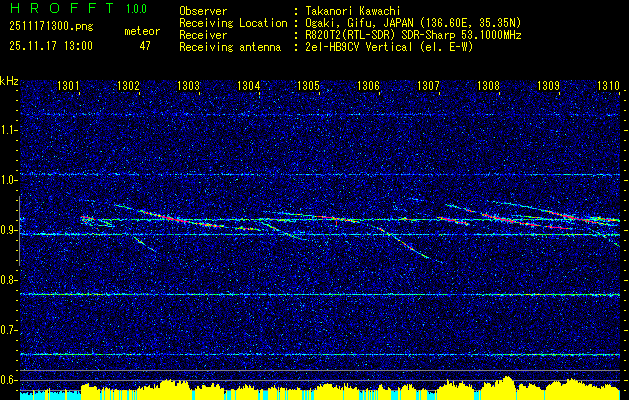Image resolution: width=629 pixels, height=400 pixels.
Task: Click the 1307 time marker
Action: click(428, 85)
